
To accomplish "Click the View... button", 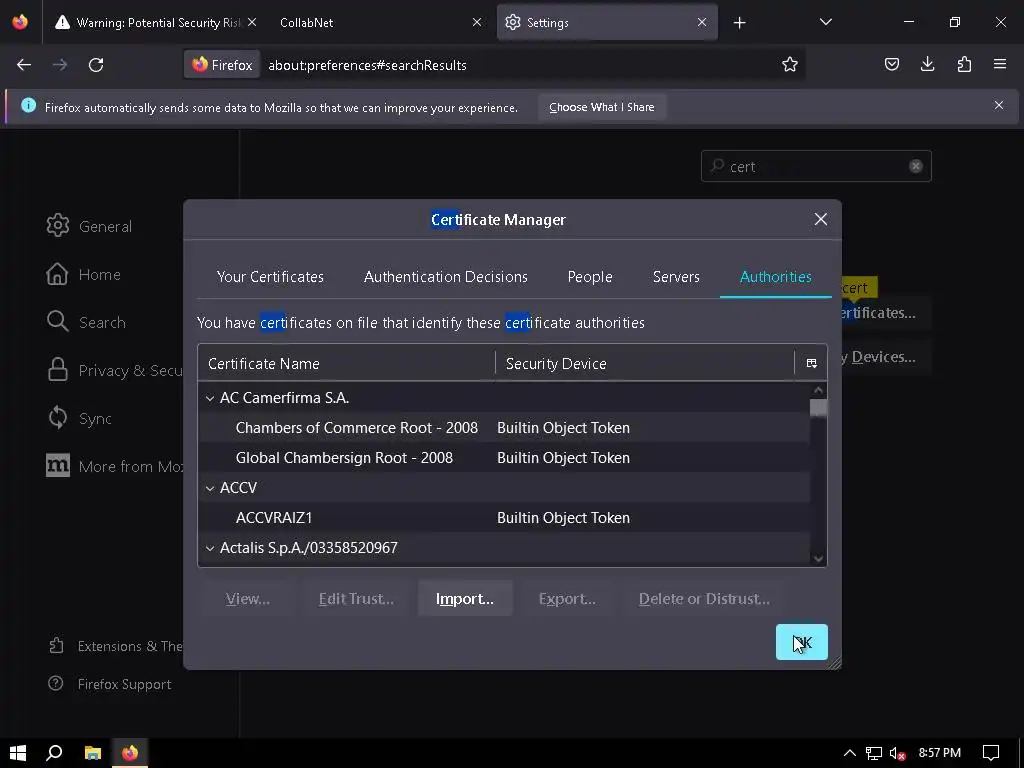I will click(248, 598).
